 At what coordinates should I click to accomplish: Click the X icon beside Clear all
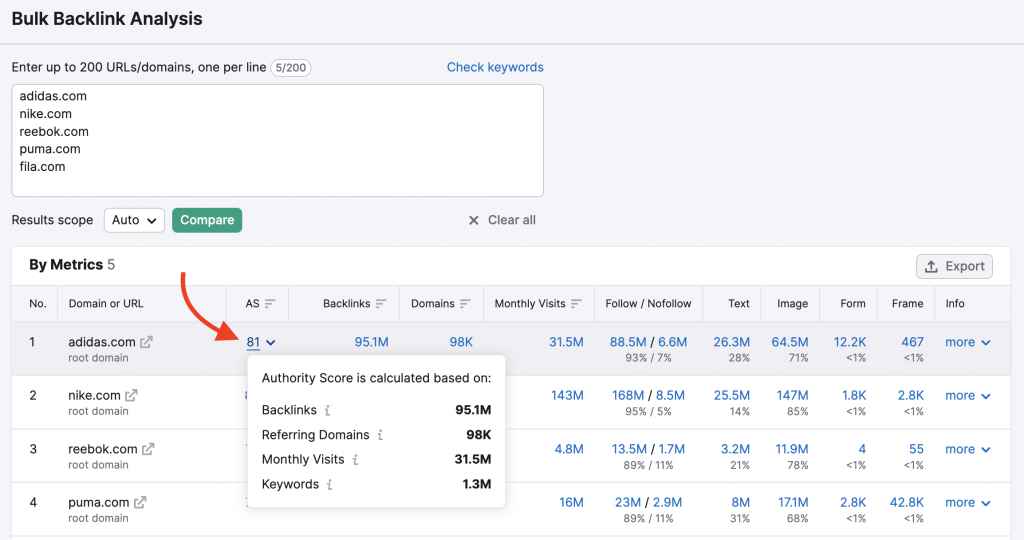pos(473,220)
